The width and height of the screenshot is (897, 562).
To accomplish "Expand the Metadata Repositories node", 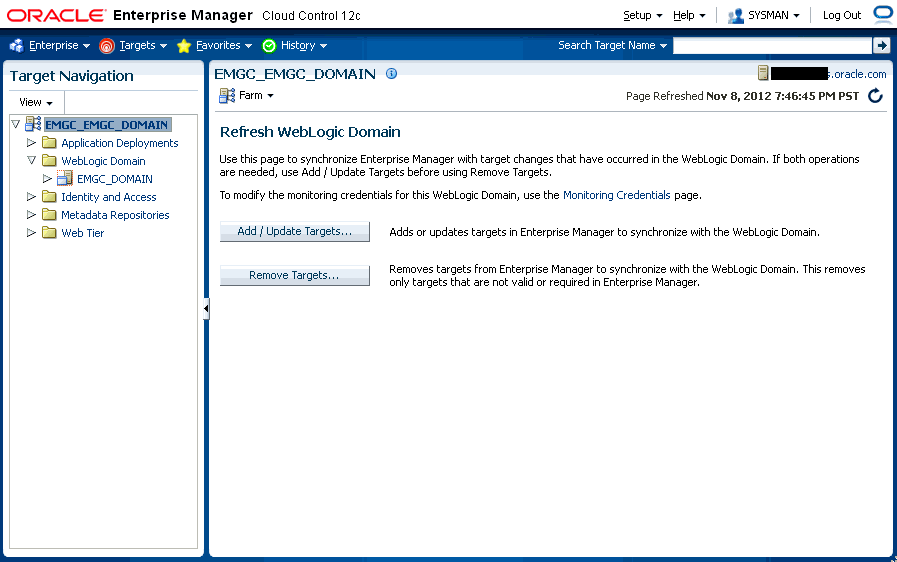I will (31, 215).
